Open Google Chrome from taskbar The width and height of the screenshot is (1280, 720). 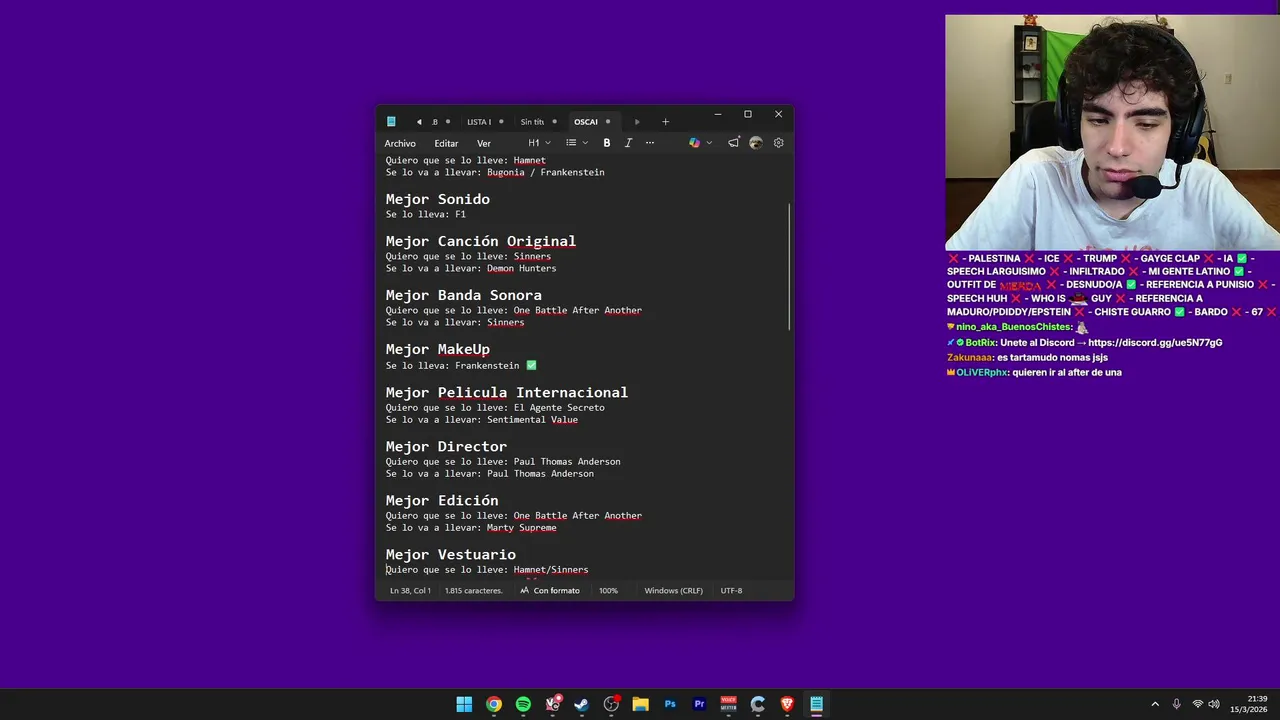tap(494, 704)
